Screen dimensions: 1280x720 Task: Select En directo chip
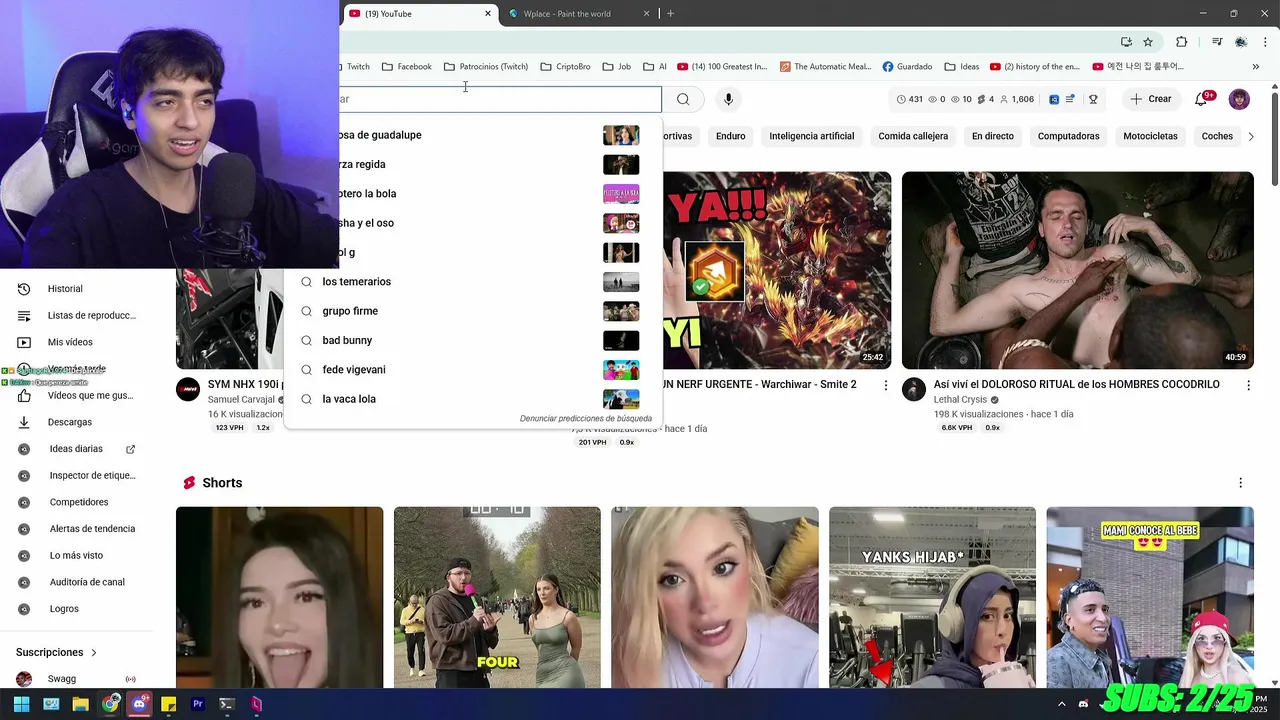(992, 136)
